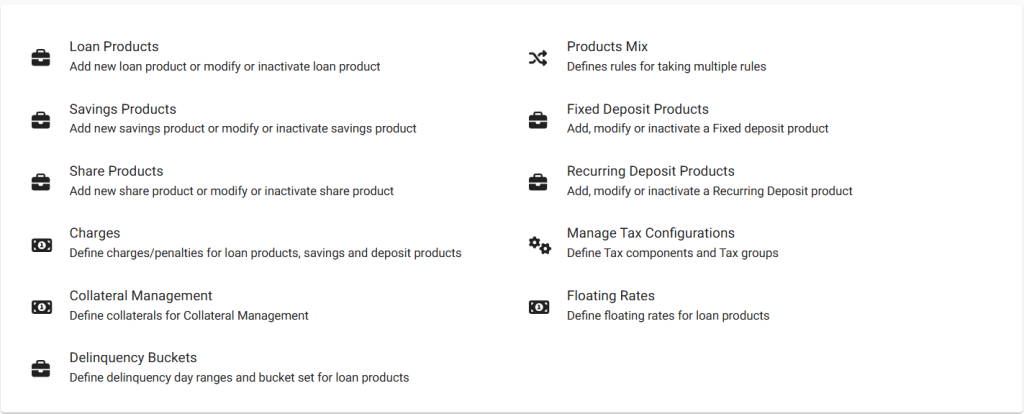The height and width of the screenshot is (414, 1024).
Task: Open the Charges title
Action: (95, 233)
